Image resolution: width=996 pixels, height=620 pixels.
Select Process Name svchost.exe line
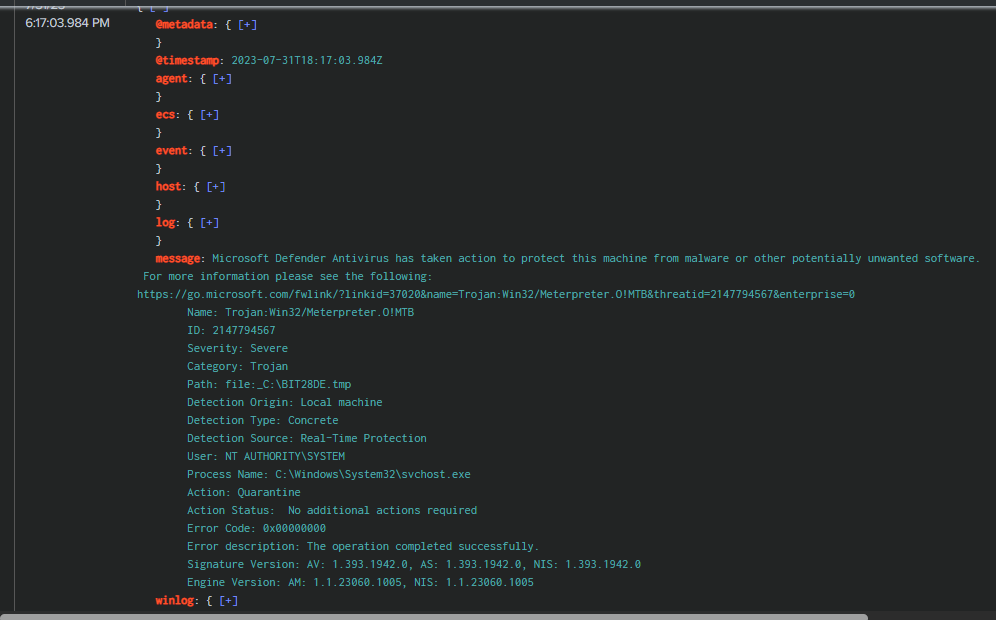click(329, 475)
